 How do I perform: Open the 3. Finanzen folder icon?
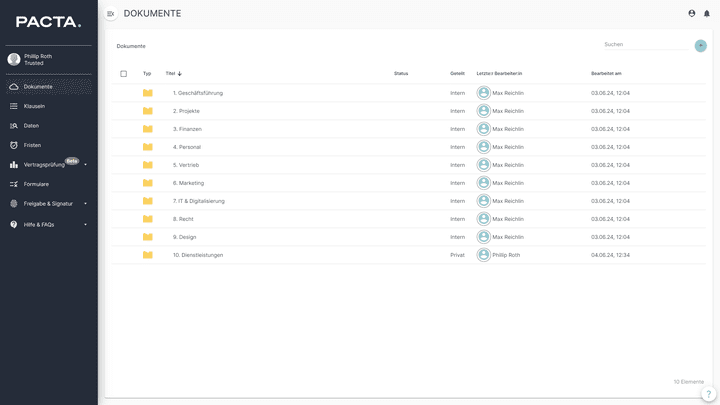coord(148,129)
